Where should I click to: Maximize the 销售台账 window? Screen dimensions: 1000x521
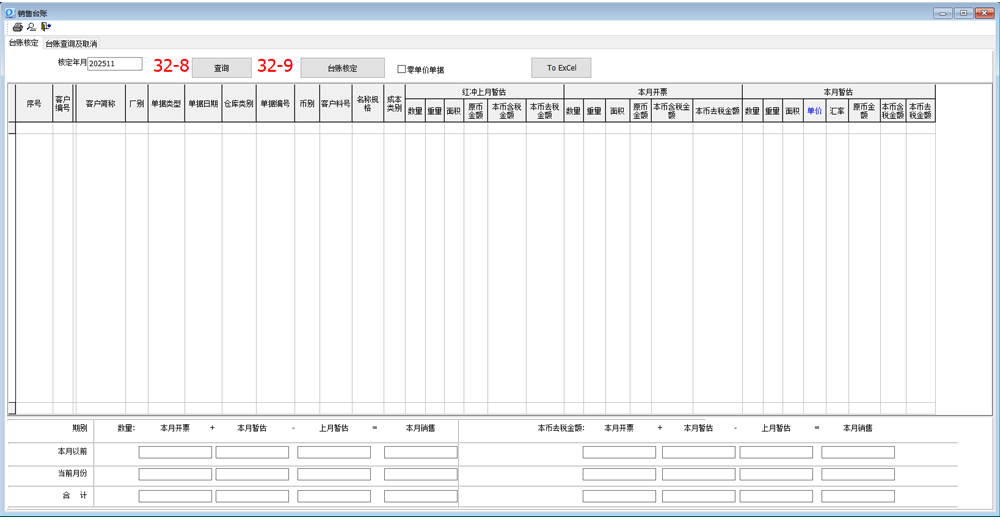coord(963,13)
